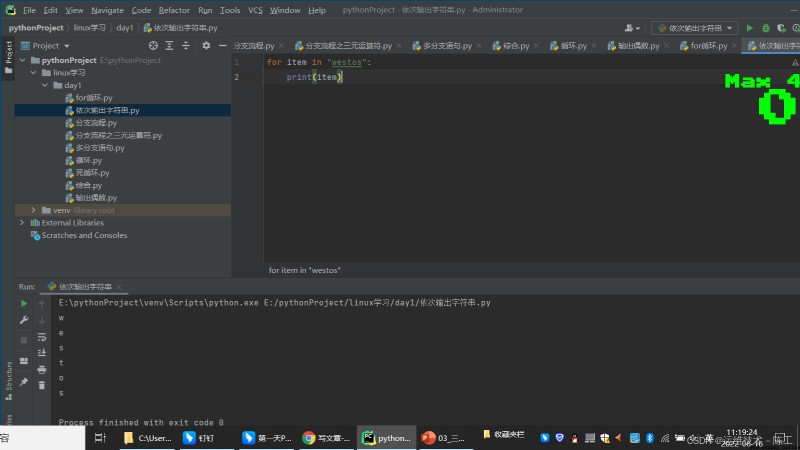The image size is (800, 450).
Task: Close the 多分支语句.py editor tab
Action: 479,46
